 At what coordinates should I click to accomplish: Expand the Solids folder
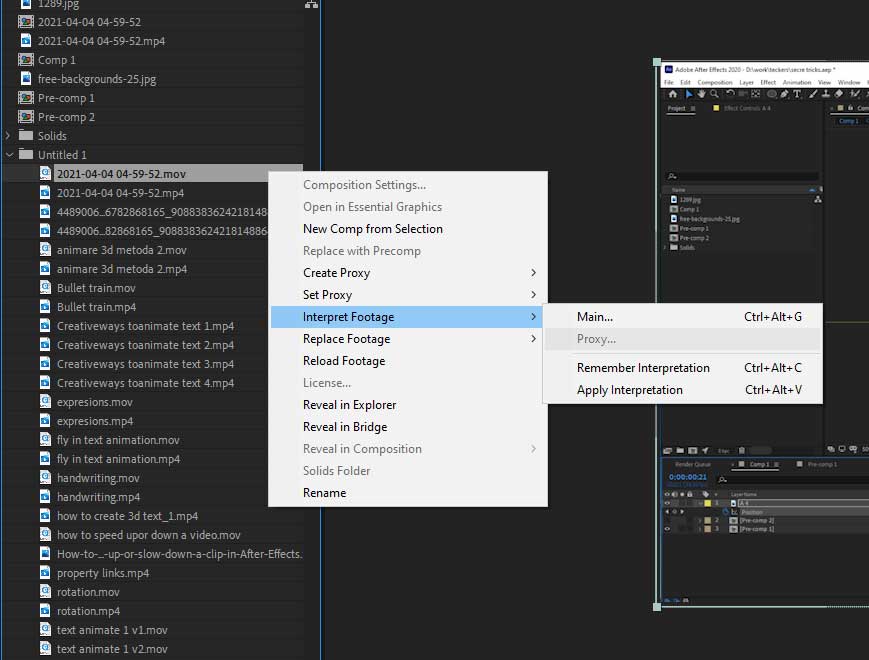[9, 136]
